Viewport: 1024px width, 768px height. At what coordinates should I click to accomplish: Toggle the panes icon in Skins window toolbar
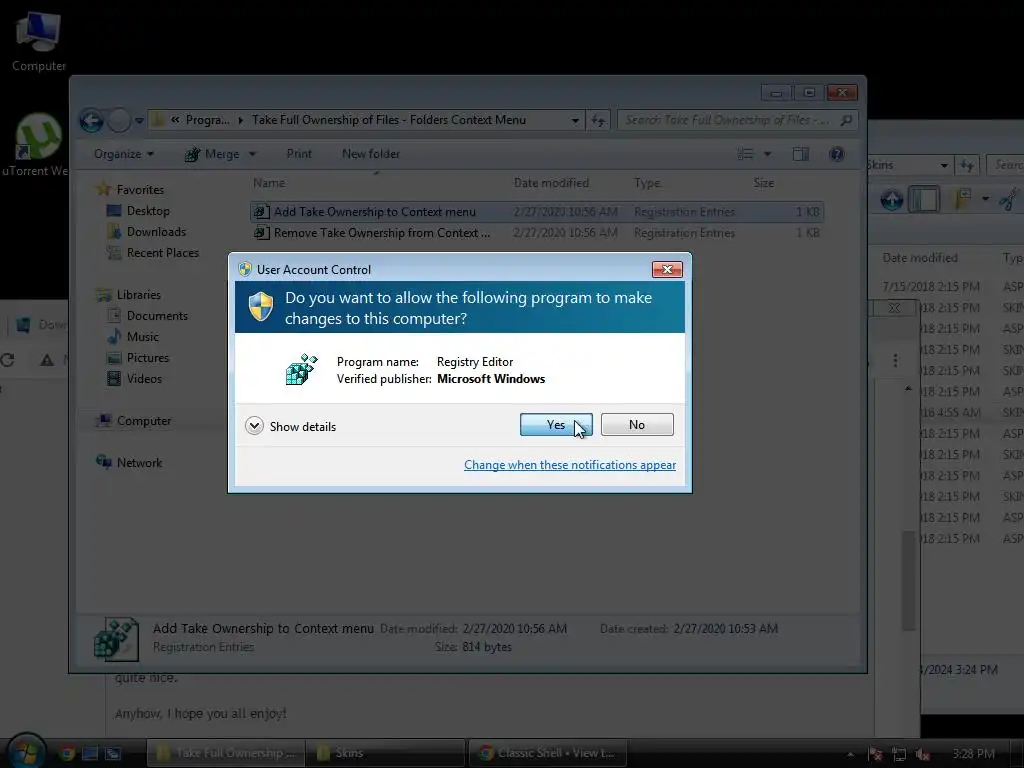click(x=923, y=199)
